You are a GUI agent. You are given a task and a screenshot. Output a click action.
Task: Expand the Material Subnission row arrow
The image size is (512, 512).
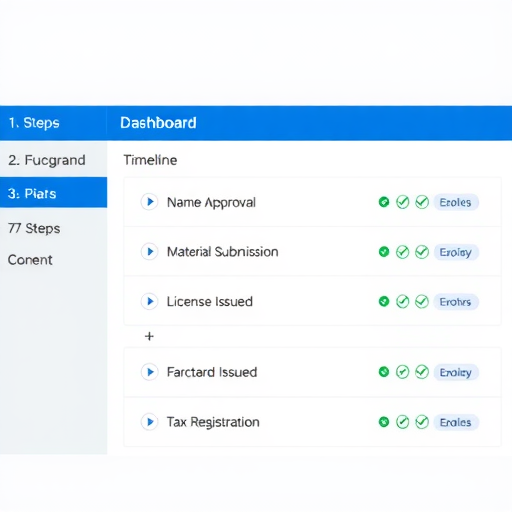pyautogui.click(x=149, y=252)
